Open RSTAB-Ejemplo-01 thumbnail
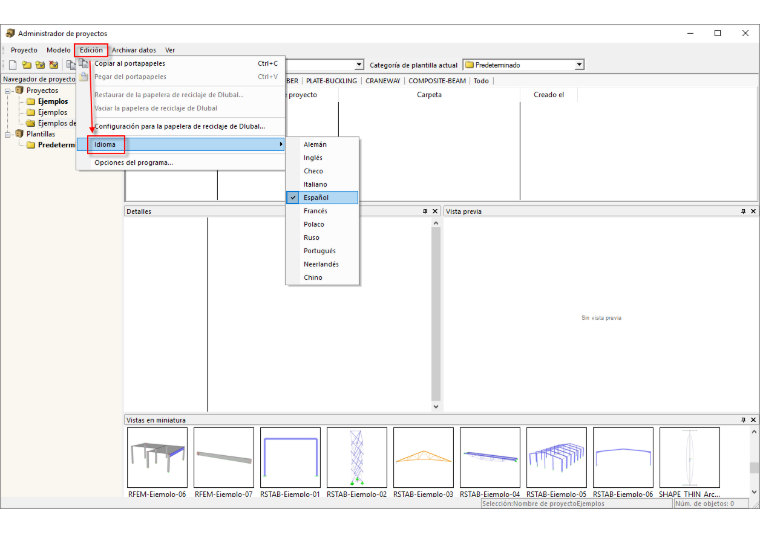Screen dimensions: 760x533 [x=290, y=457]
